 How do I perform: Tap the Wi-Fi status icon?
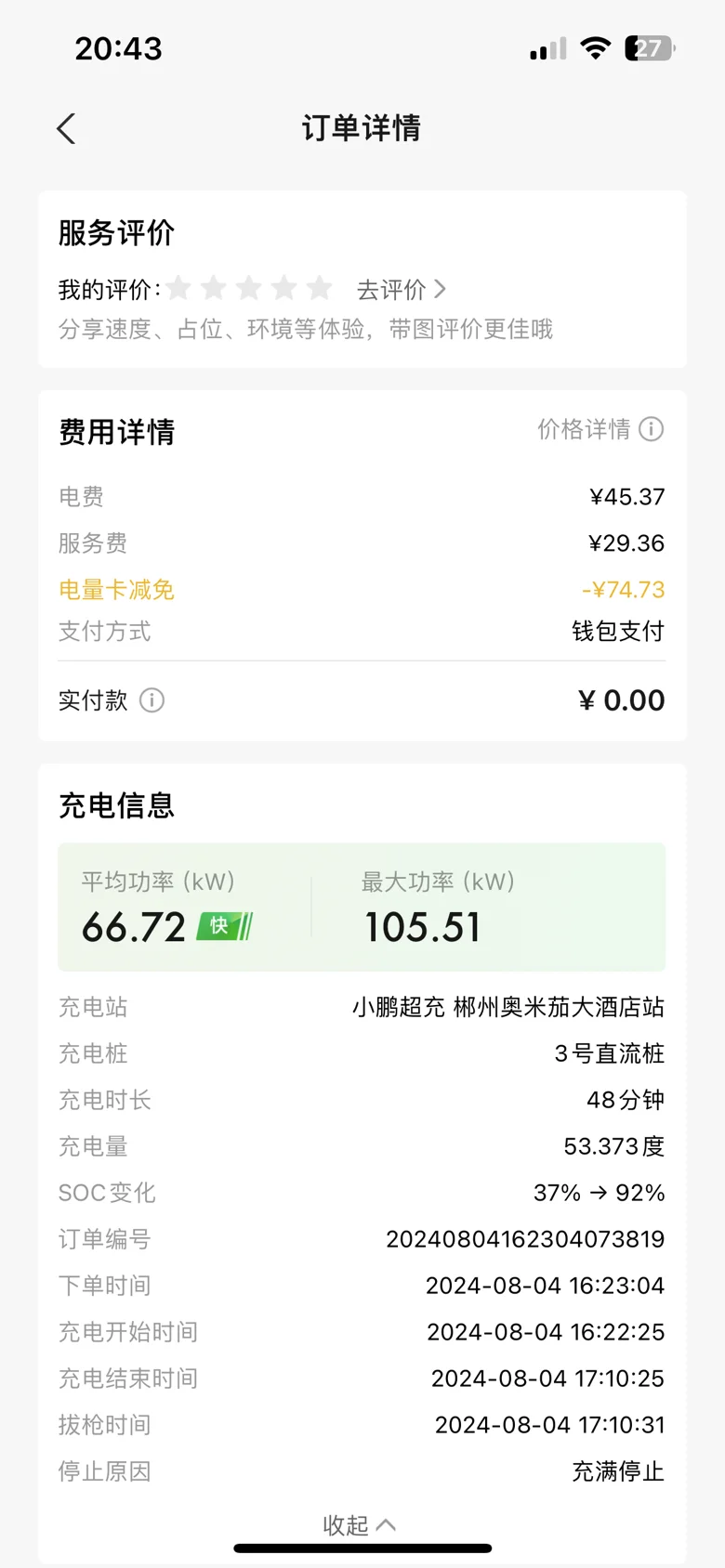[x=595, y=48]
